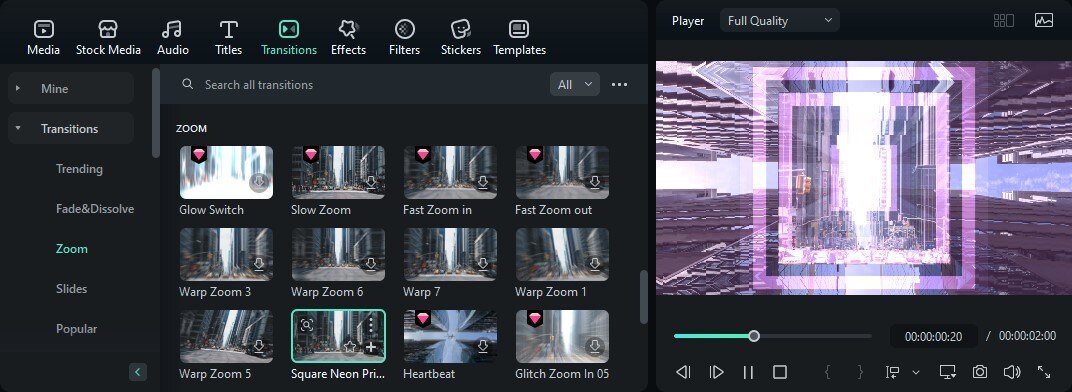Click the compare view grid icon in the player
1072x392 pixels.
(1003, 21)
